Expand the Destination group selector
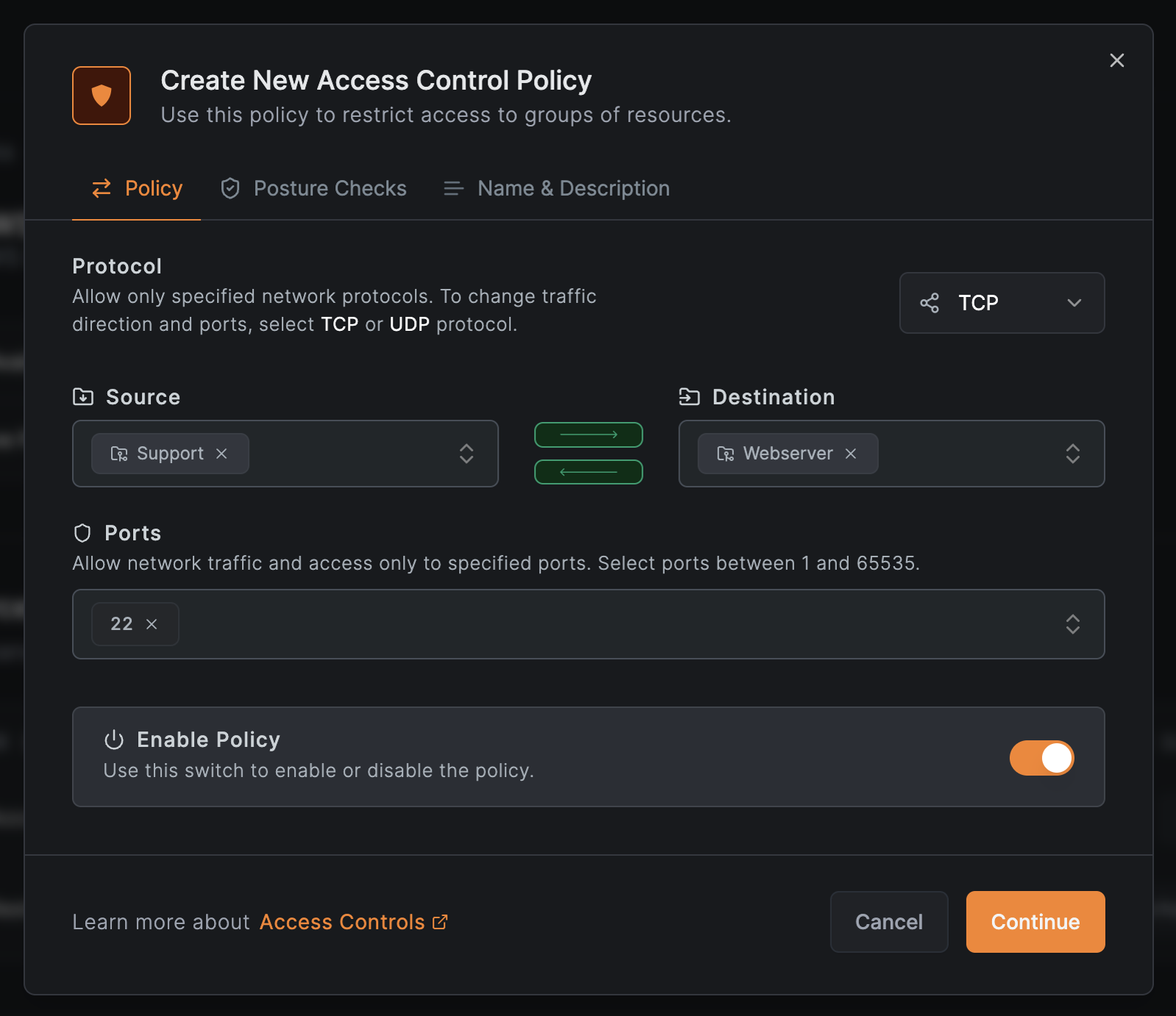Viewport: 1176px width, 1016px height. pyautogui.click(x=1072, y=454)
